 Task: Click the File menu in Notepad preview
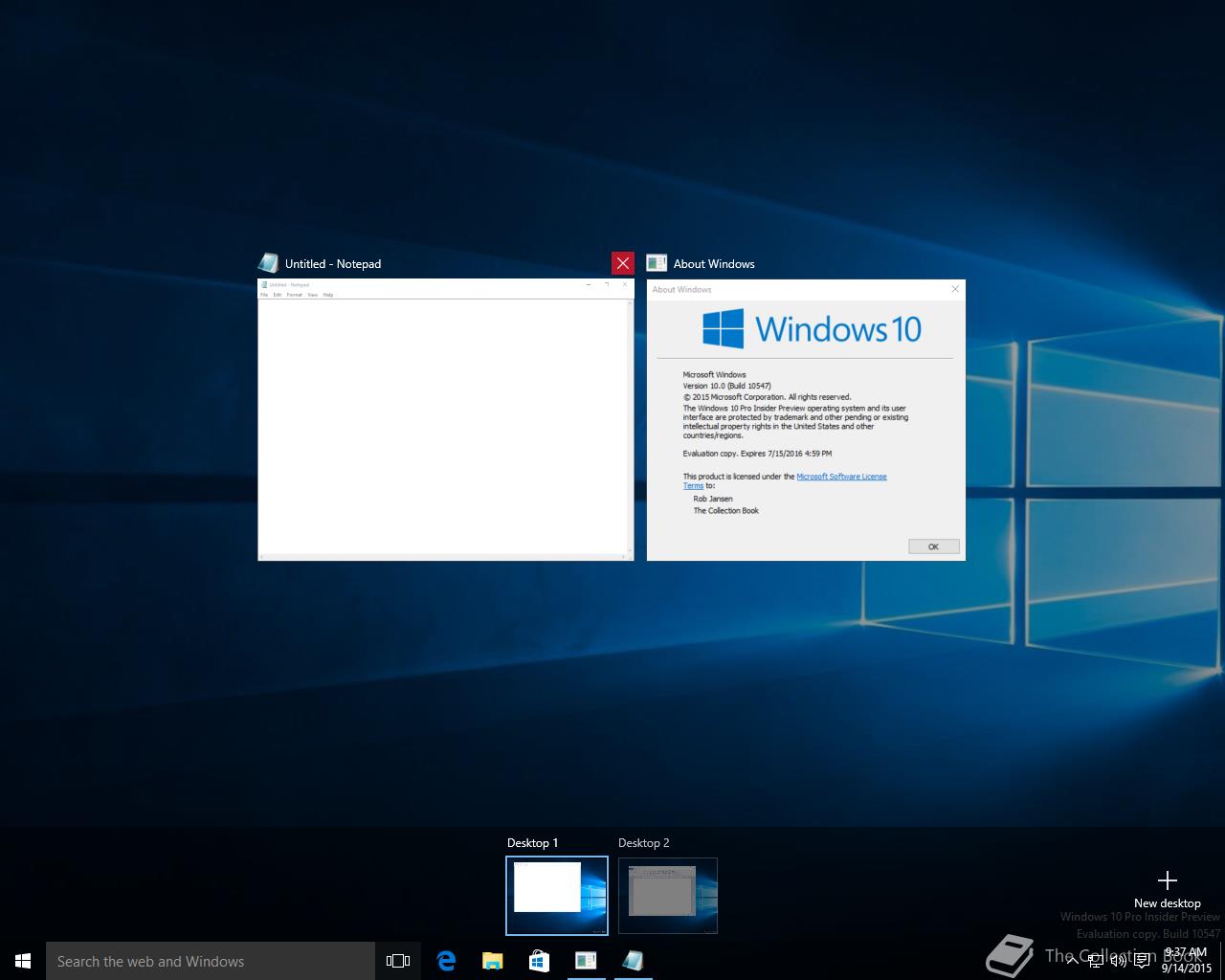tap(264, 295)
